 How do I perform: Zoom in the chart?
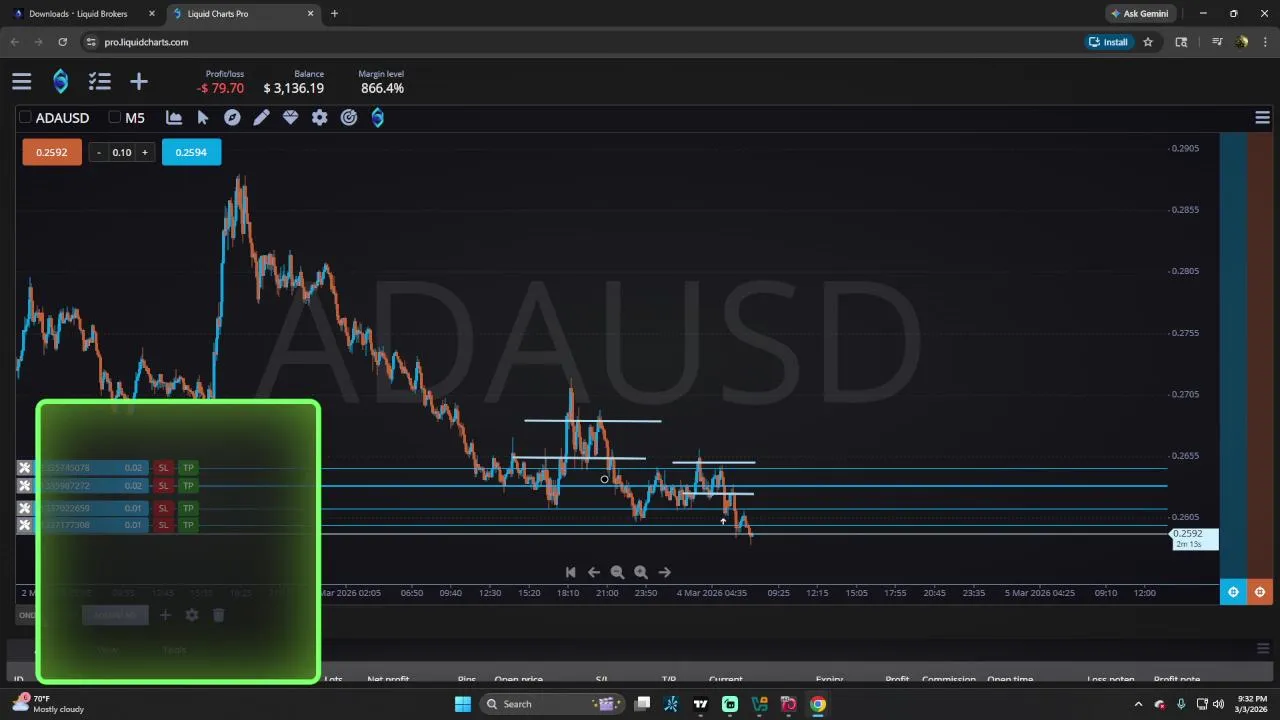(x=641, y=572)
